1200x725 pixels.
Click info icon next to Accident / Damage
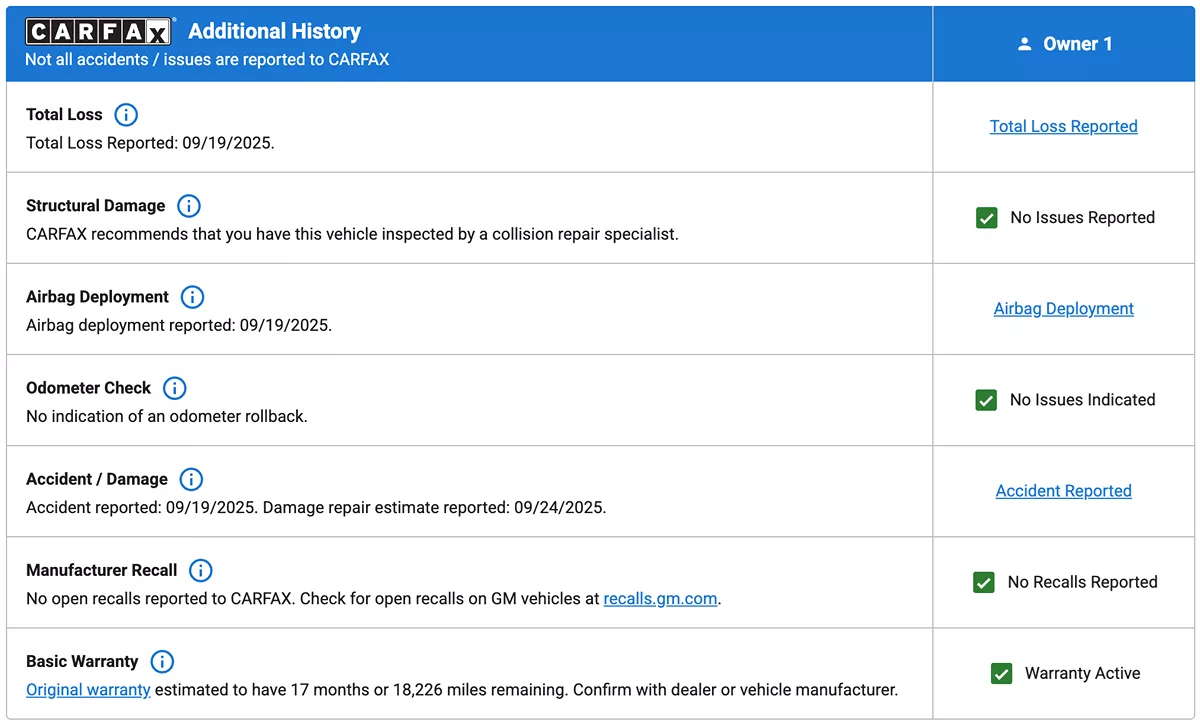(190, 479)
